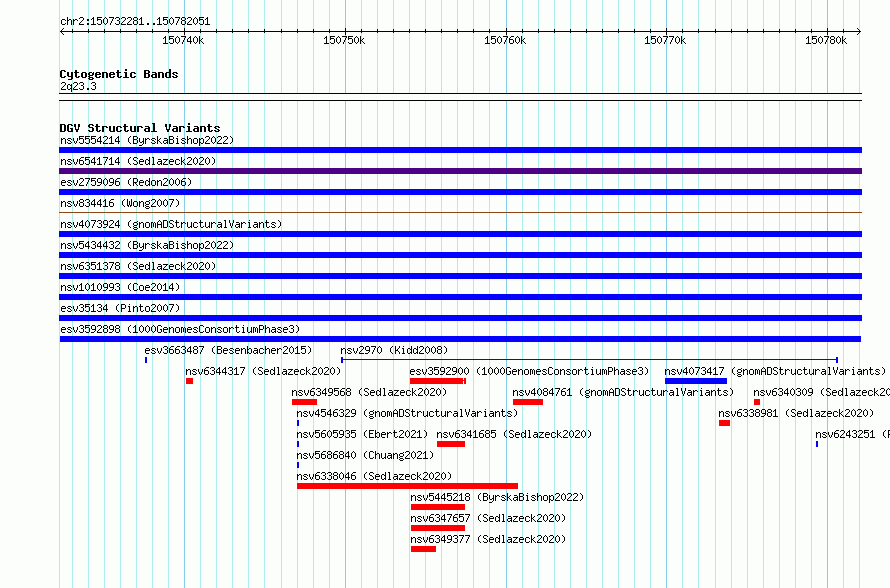890x588 pixels.
Task: Click the long red bar under nsv6338046
Action: pyautogui.click(x=408, y=486)
